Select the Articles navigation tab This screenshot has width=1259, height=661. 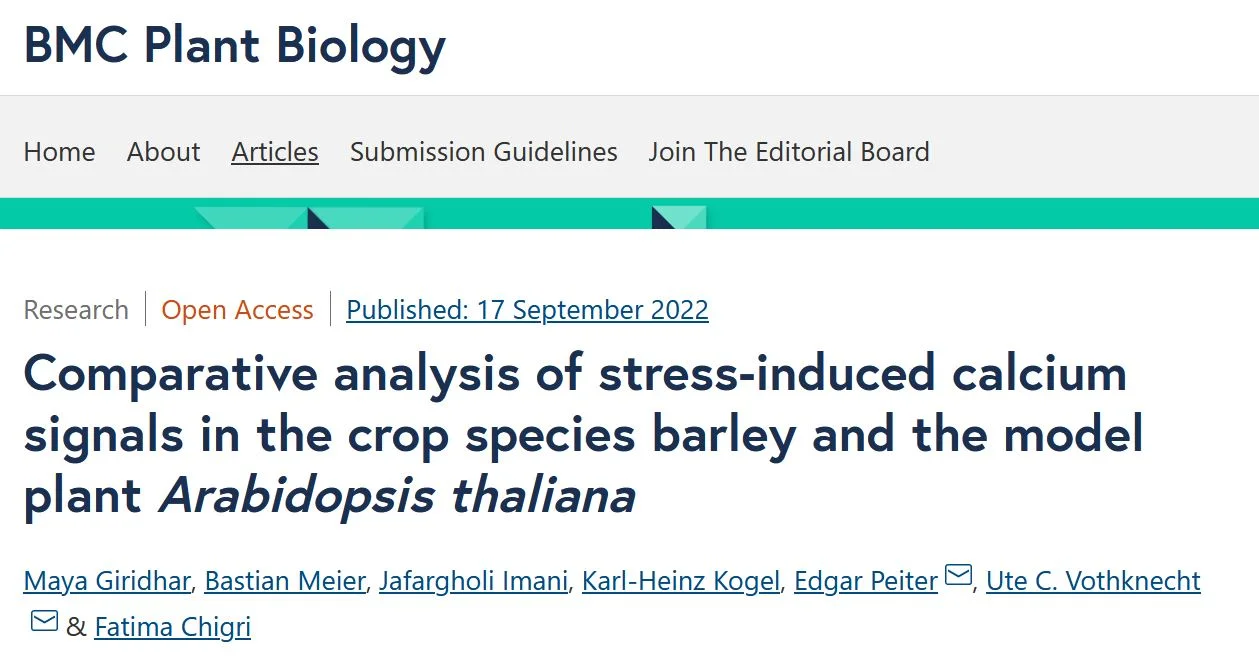pyautogui.click(x=275, y=152)
